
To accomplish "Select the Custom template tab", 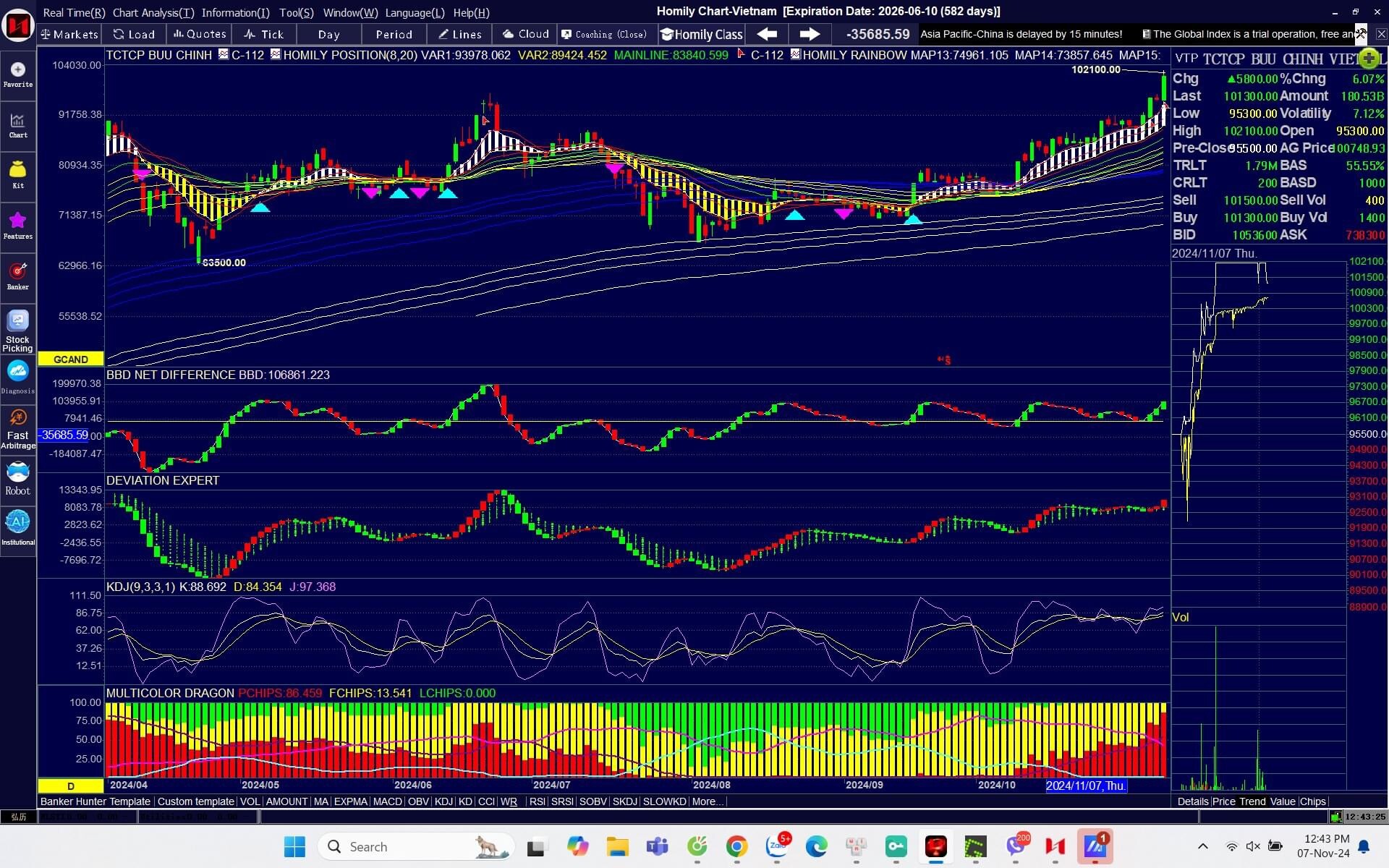I will coord(195,801).
